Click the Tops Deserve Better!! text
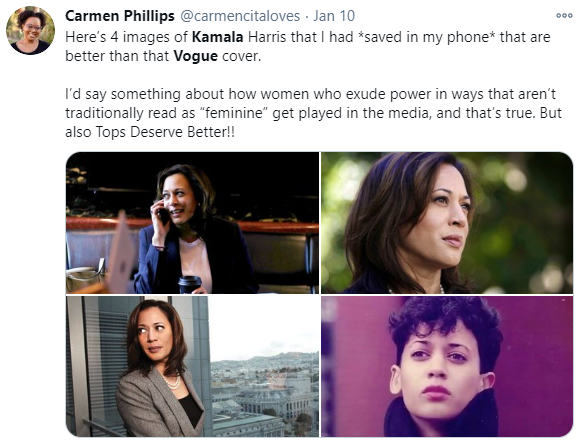578x443 pixels. point(165,132)
